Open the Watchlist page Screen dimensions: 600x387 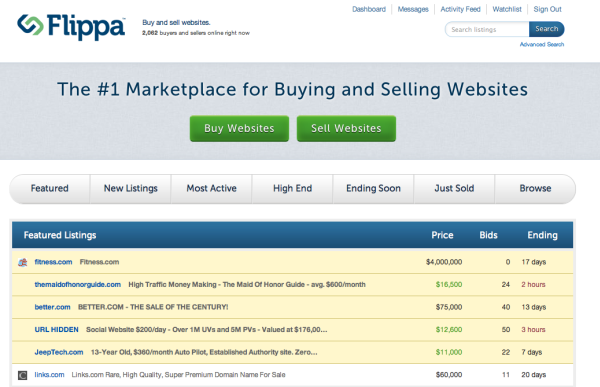point(507,9)
